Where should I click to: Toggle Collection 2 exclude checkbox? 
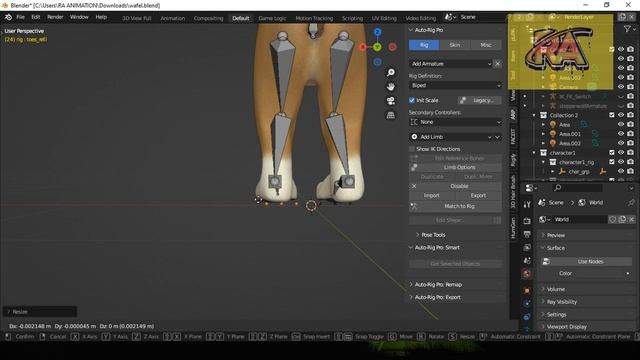pyautogui.click(x=611, y=115)
